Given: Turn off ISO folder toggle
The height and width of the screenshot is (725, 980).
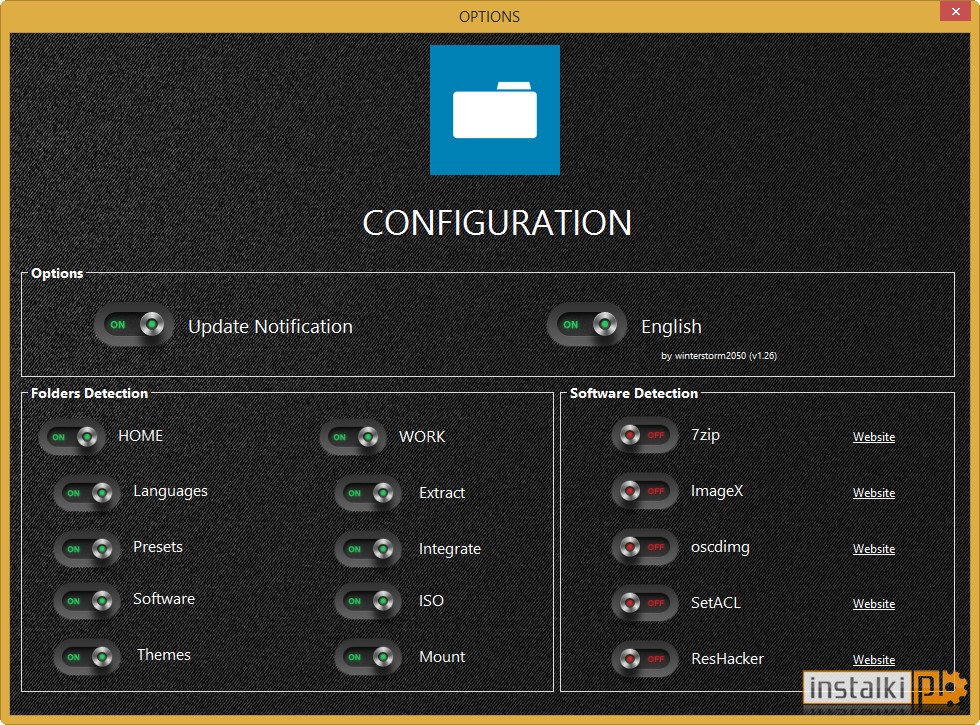Looking at the screenshot, I should pyautogui.click(x=369, y=601).
